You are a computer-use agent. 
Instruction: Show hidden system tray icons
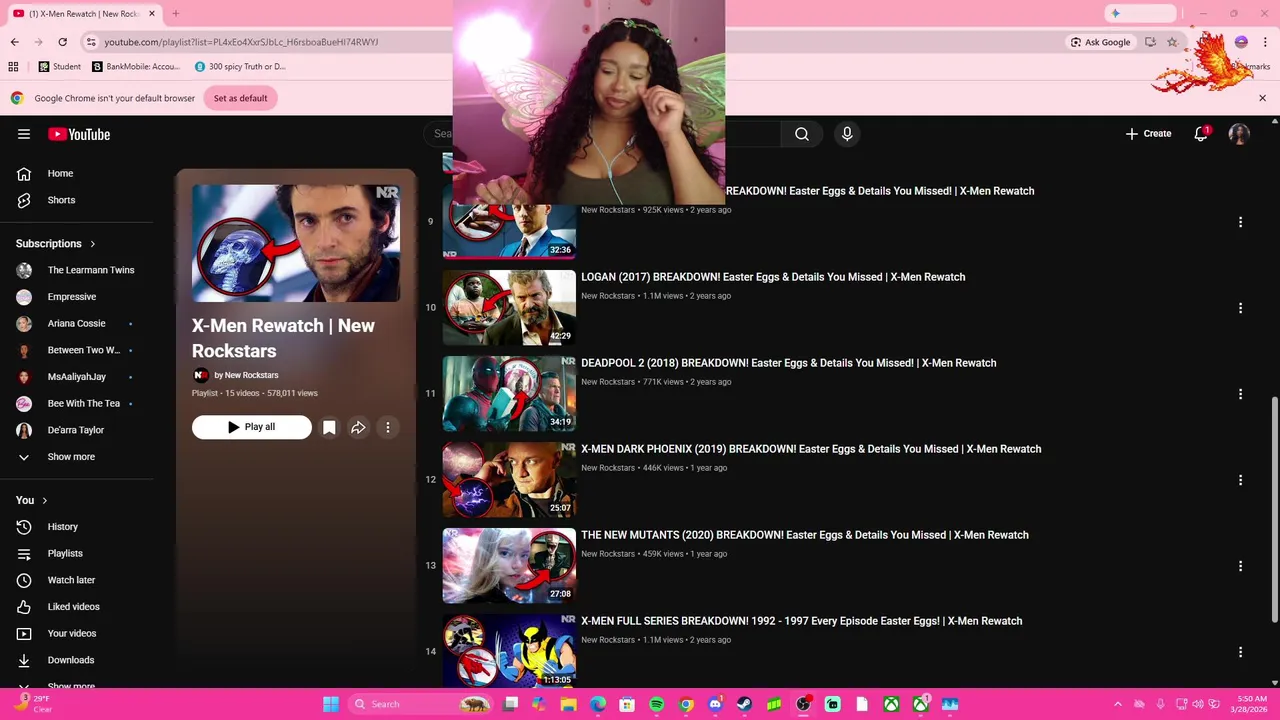point(1118,704)
